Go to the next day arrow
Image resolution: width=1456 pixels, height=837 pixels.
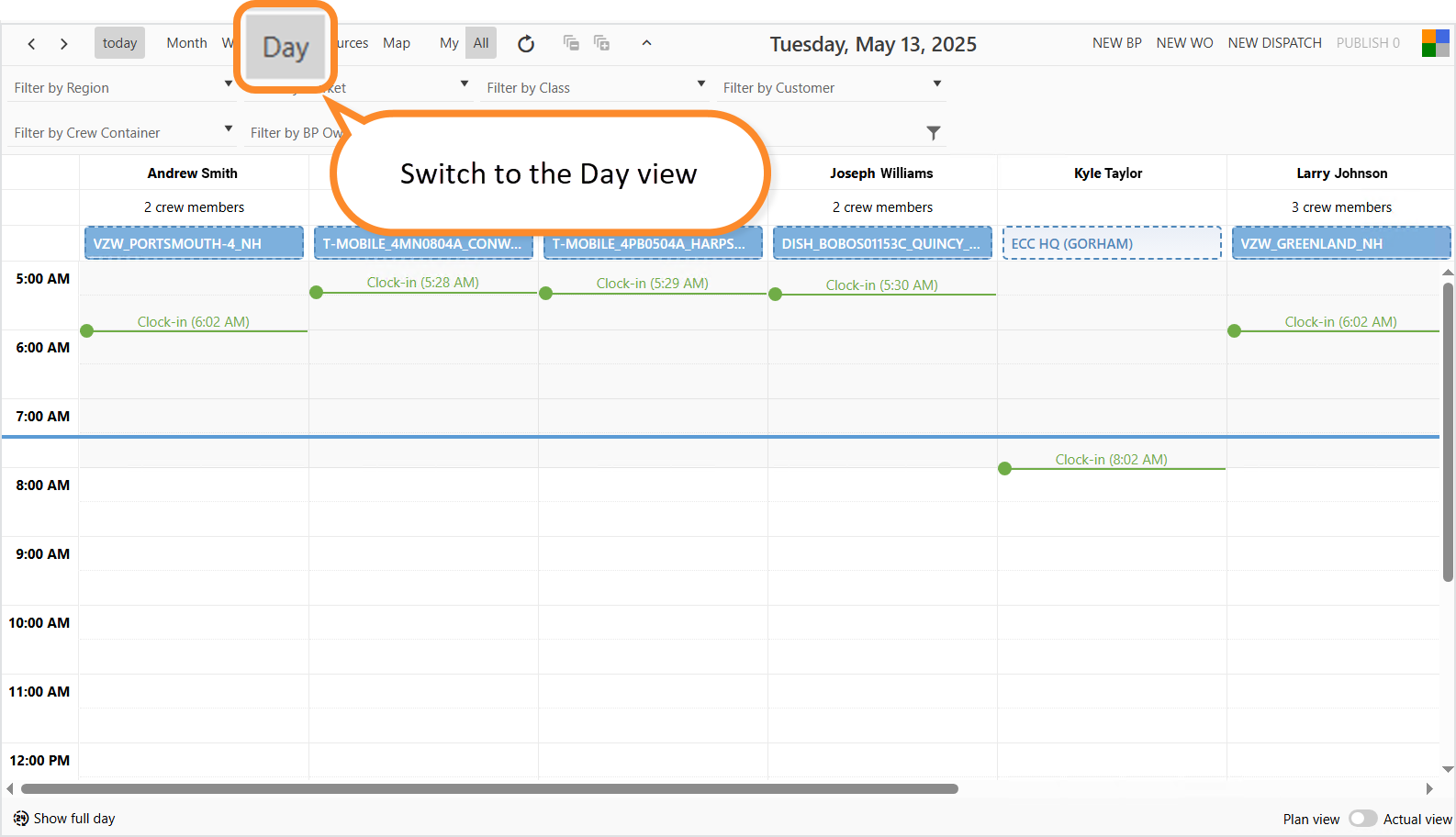coord(63,43)
